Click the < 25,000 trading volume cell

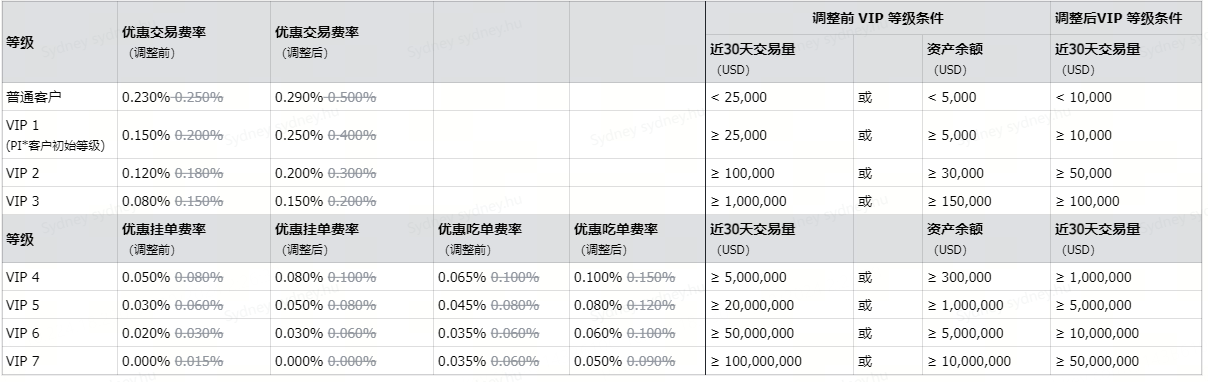[x=779, y=97]
